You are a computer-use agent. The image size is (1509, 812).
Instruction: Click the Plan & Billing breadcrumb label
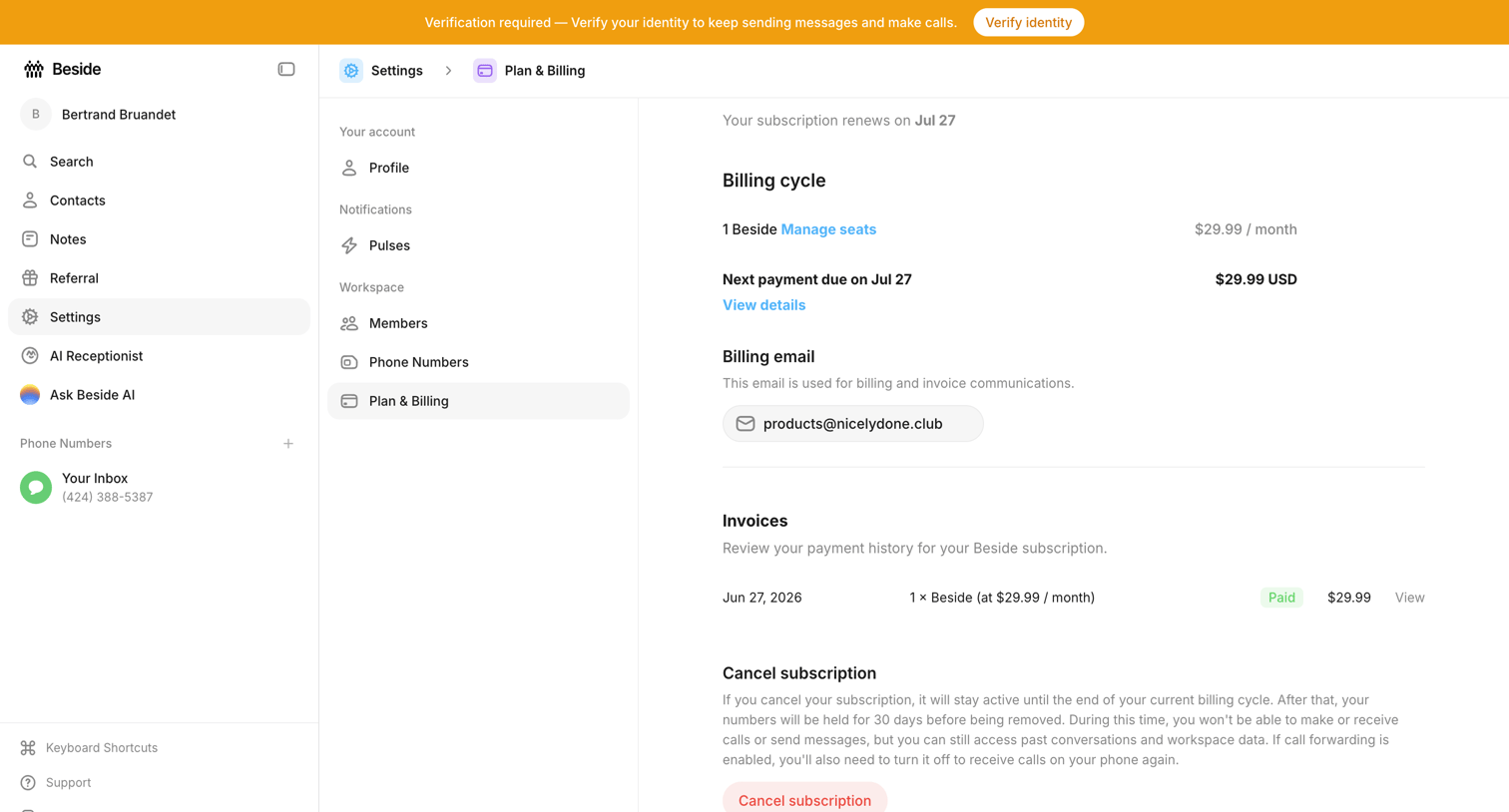[x=545, y=71]
